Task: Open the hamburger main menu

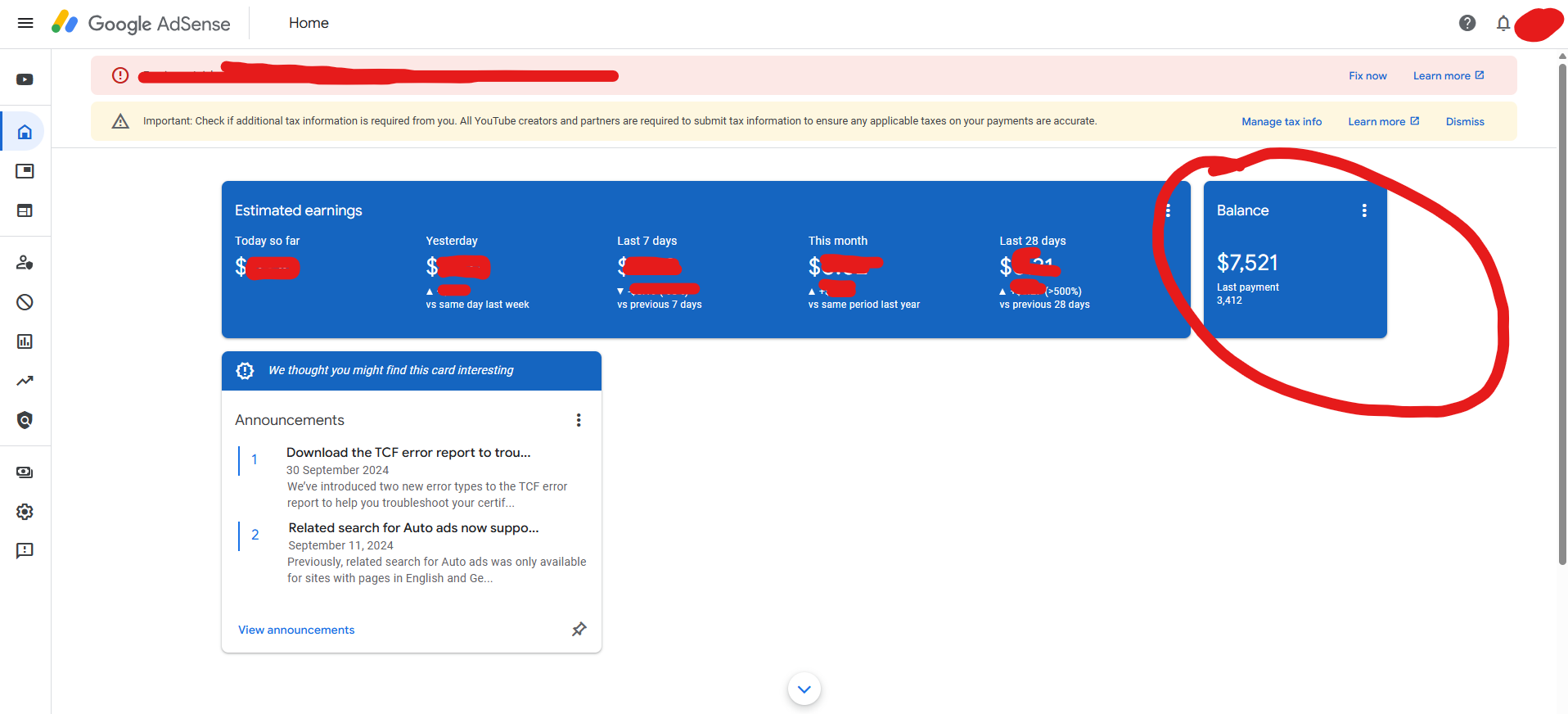Action: [x=25, y=23]
